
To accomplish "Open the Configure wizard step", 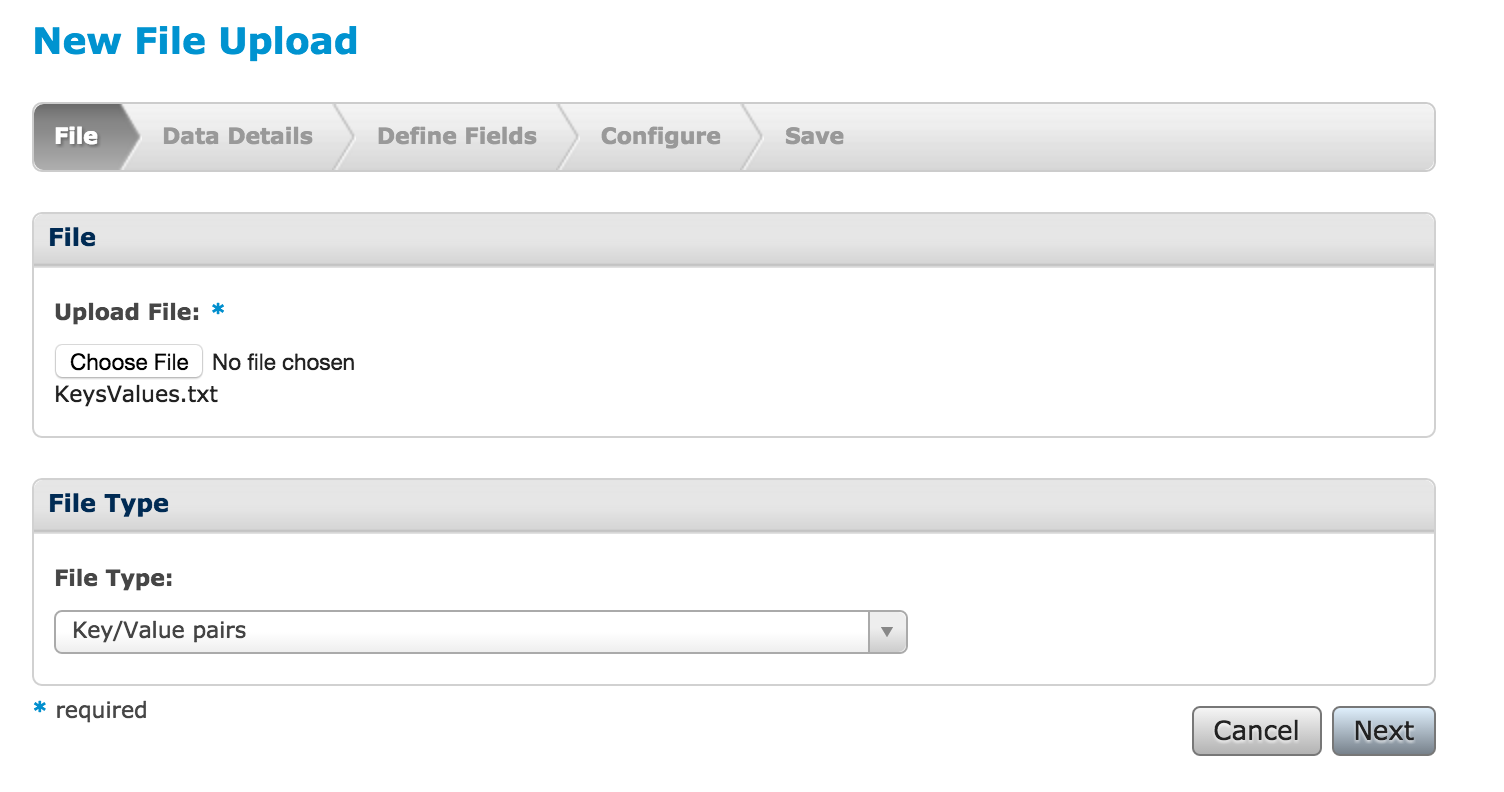I will pos(660,136).
